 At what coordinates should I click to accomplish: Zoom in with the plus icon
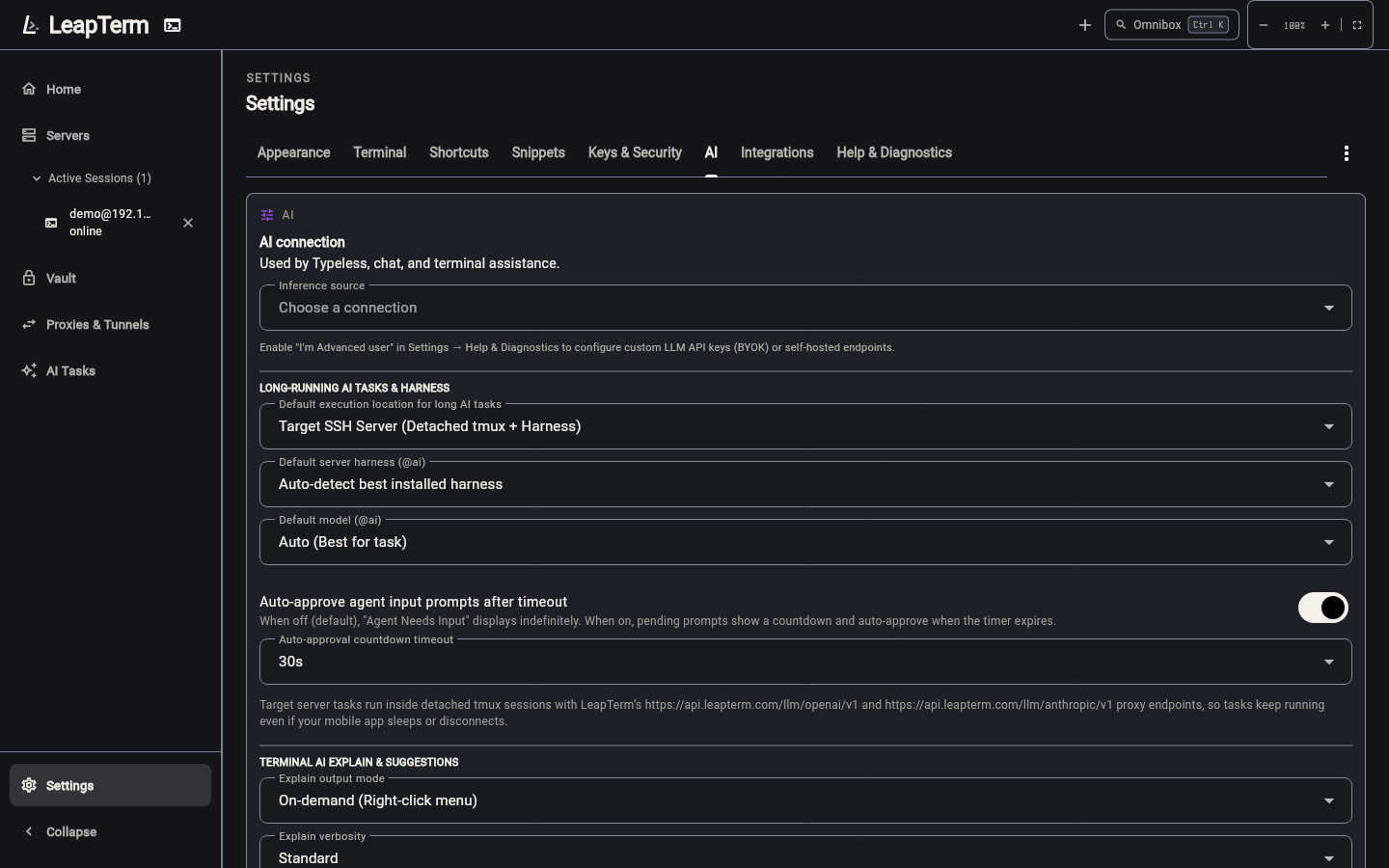(1325, 25)
